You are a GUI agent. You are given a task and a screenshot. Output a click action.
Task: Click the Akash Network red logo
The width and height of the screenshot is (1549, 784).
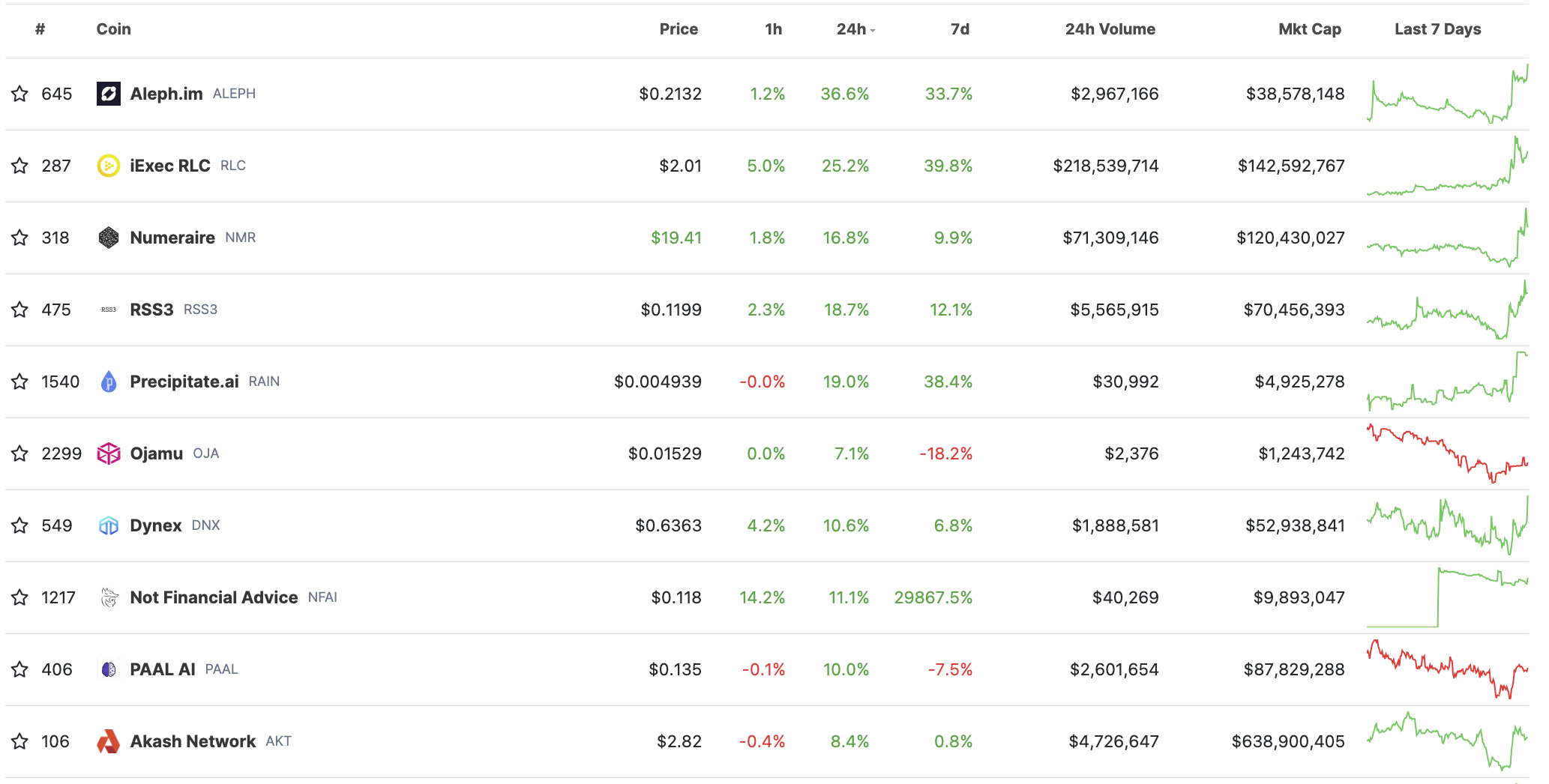(109, 741)
